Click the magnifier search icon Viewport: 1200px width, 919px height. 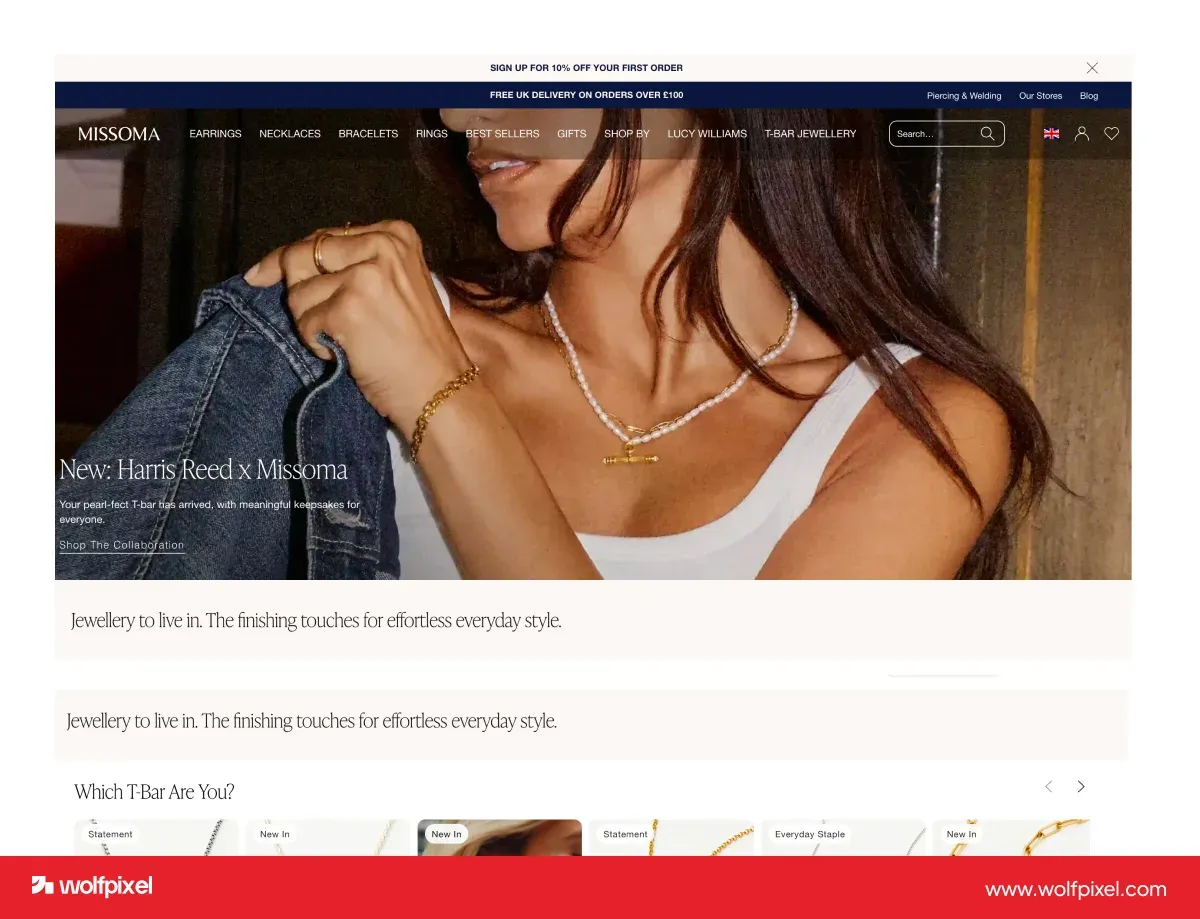[x=987, y=134]
